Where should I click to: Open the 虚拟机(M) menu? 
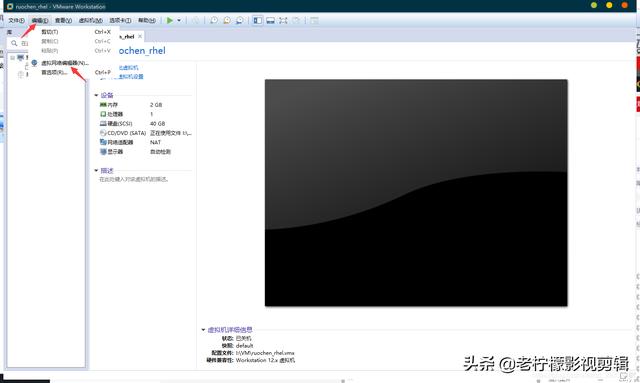[91, 20]
